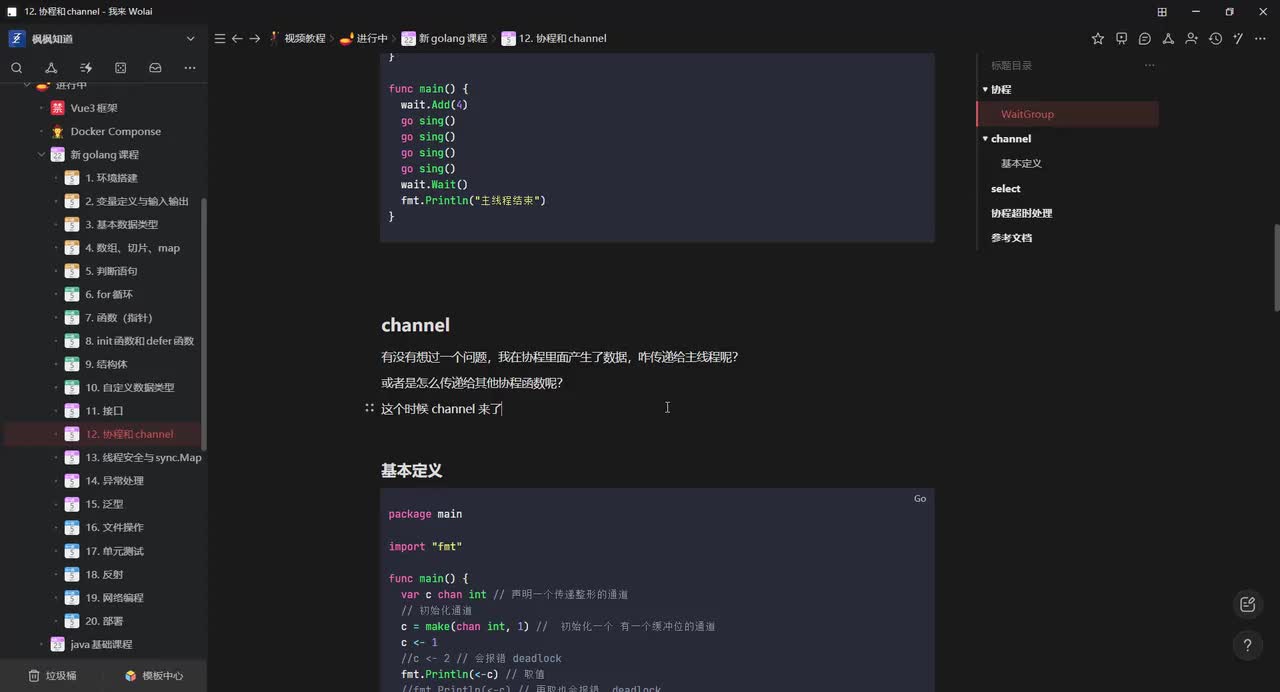Click the page vertical scrollbar thumb
1280x692 pixels.
1276,268
